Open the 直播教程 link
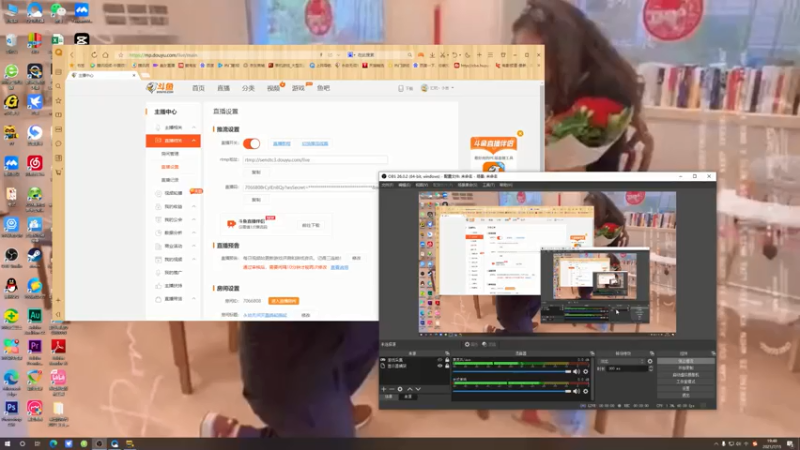This screenshot has width=800, height=450. 281,144
